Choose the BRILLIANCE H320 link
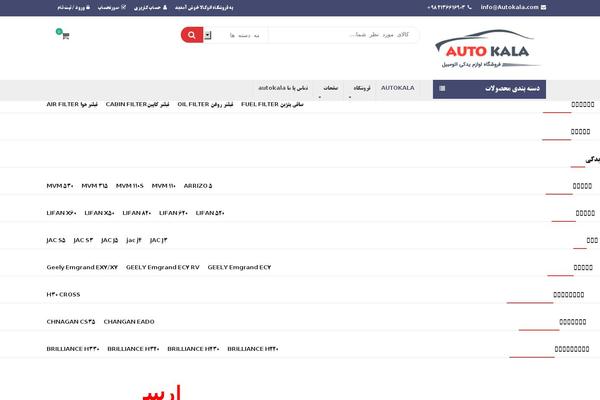Viewport: 600px width, 400px height. (x=133, y=349)
